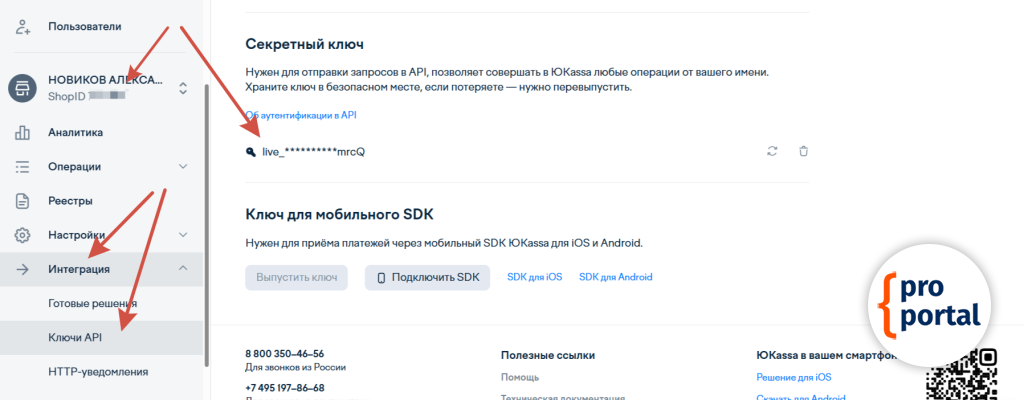Screen dimensions: 1024x400
Task: Select Ключи API in the sidebar
Action: [75, 338]
